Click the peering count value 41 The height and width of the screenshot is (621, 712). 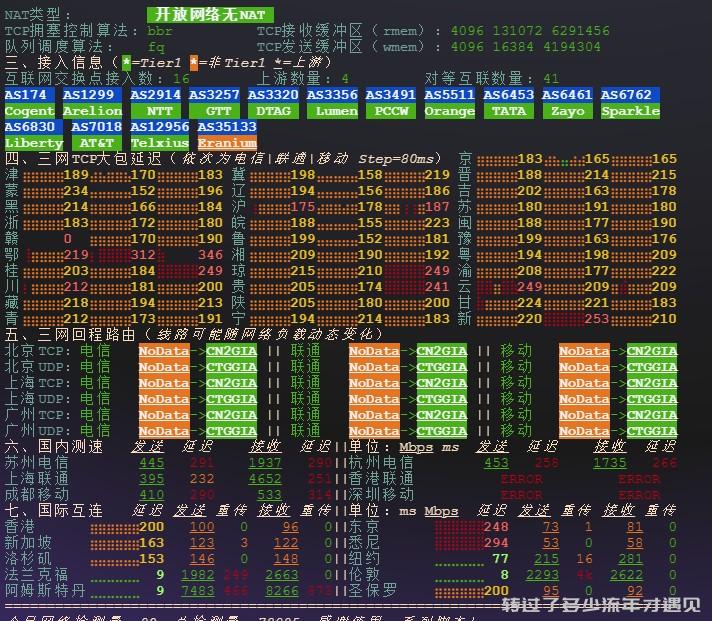(551, 79)
